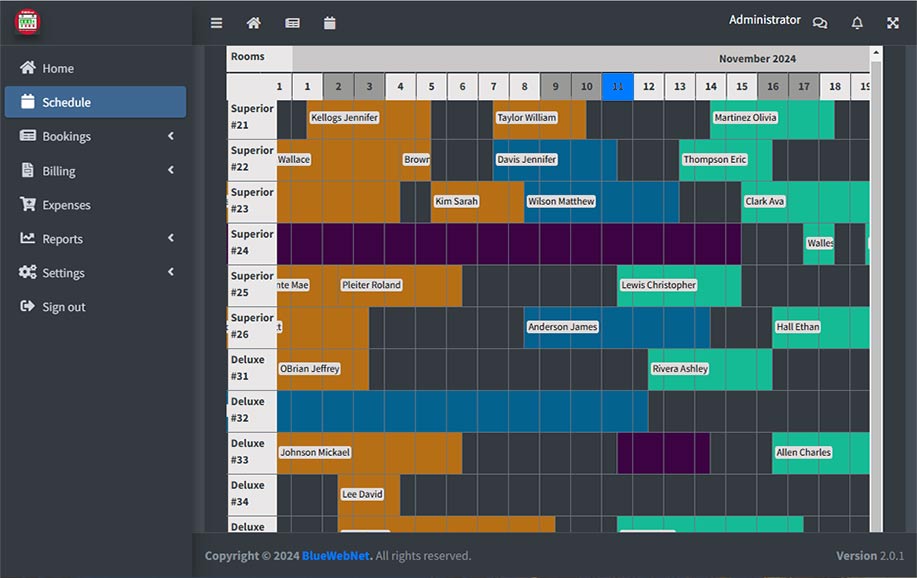Click the purple block in Deluxe #33
Image resolution: width=917 pixels, height=578 pixels.
663,453
